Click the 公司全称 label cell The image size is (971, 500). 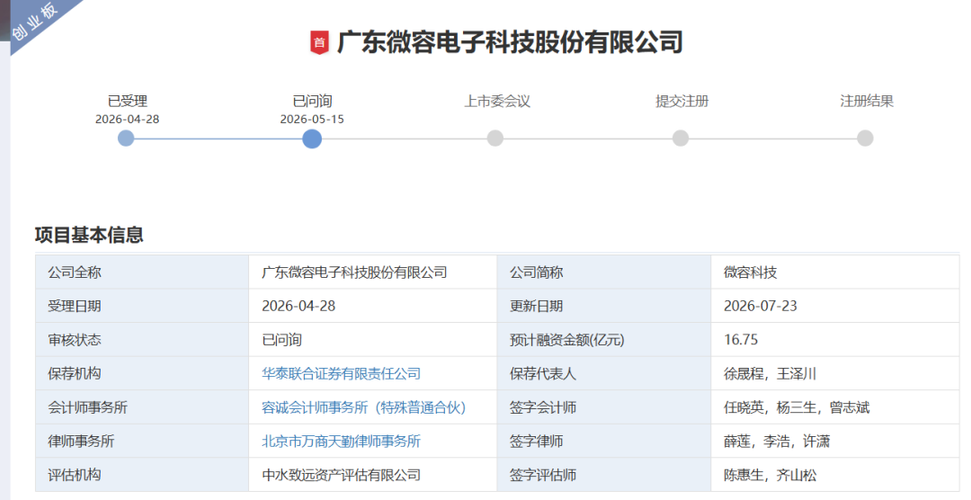(142, 272)
